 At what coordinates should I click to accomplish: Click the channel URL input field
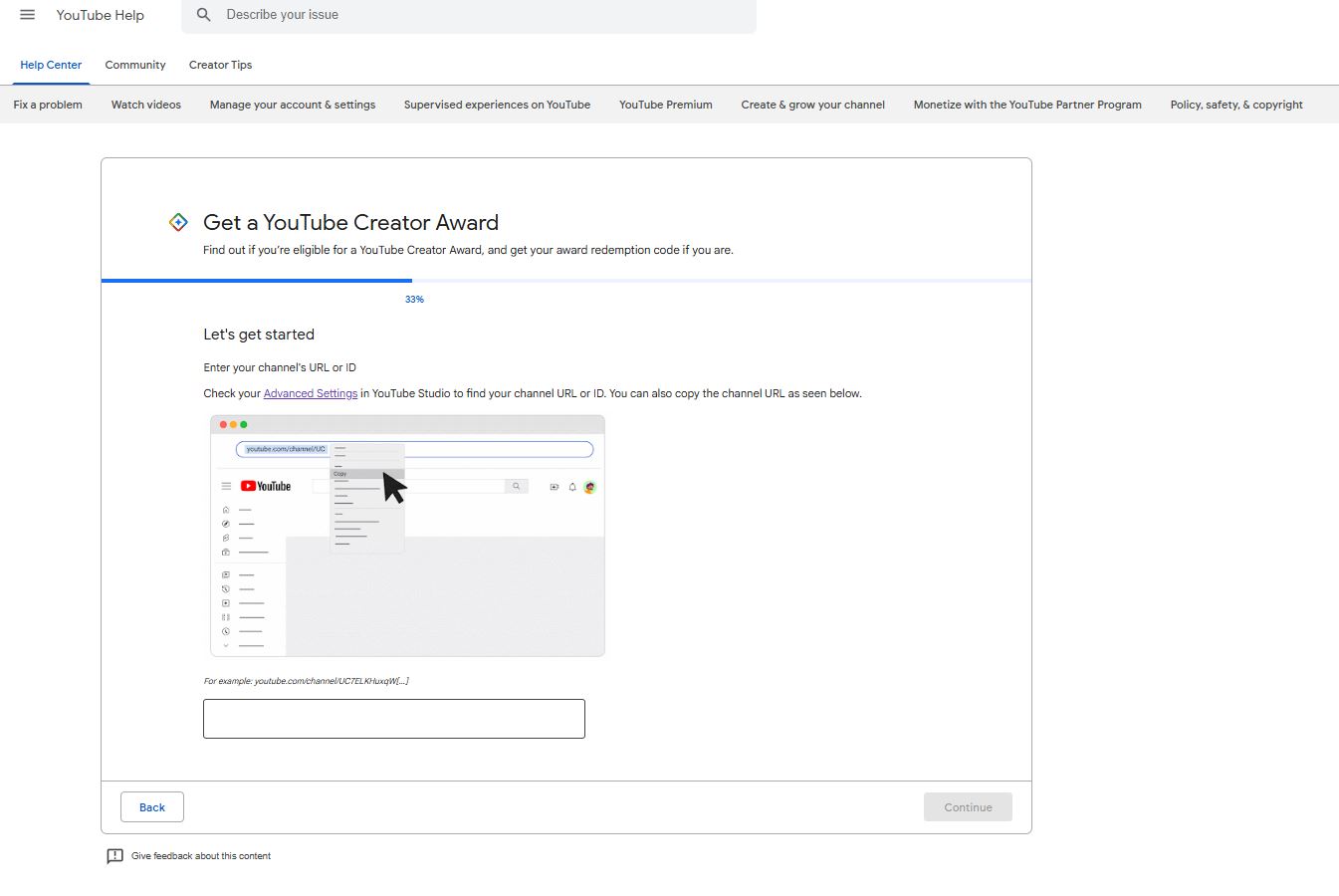[394, 719]
